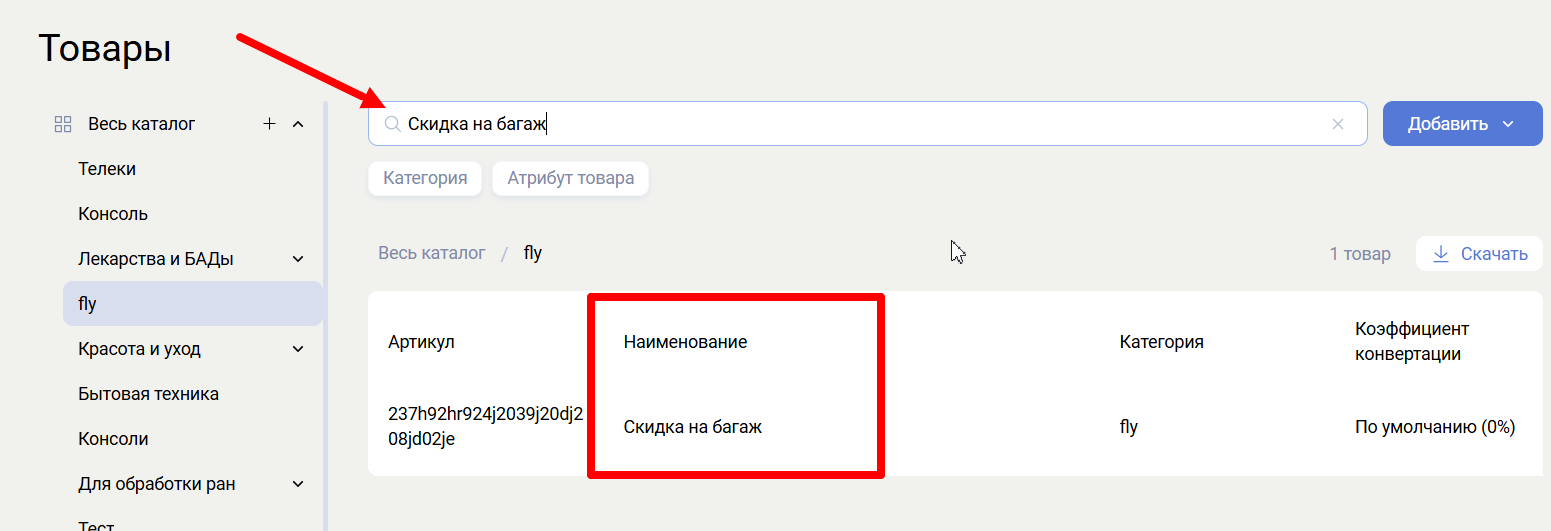
Task: Expand the Для обработки ран category
Action: pyautogui.click(x=298, y=484)
